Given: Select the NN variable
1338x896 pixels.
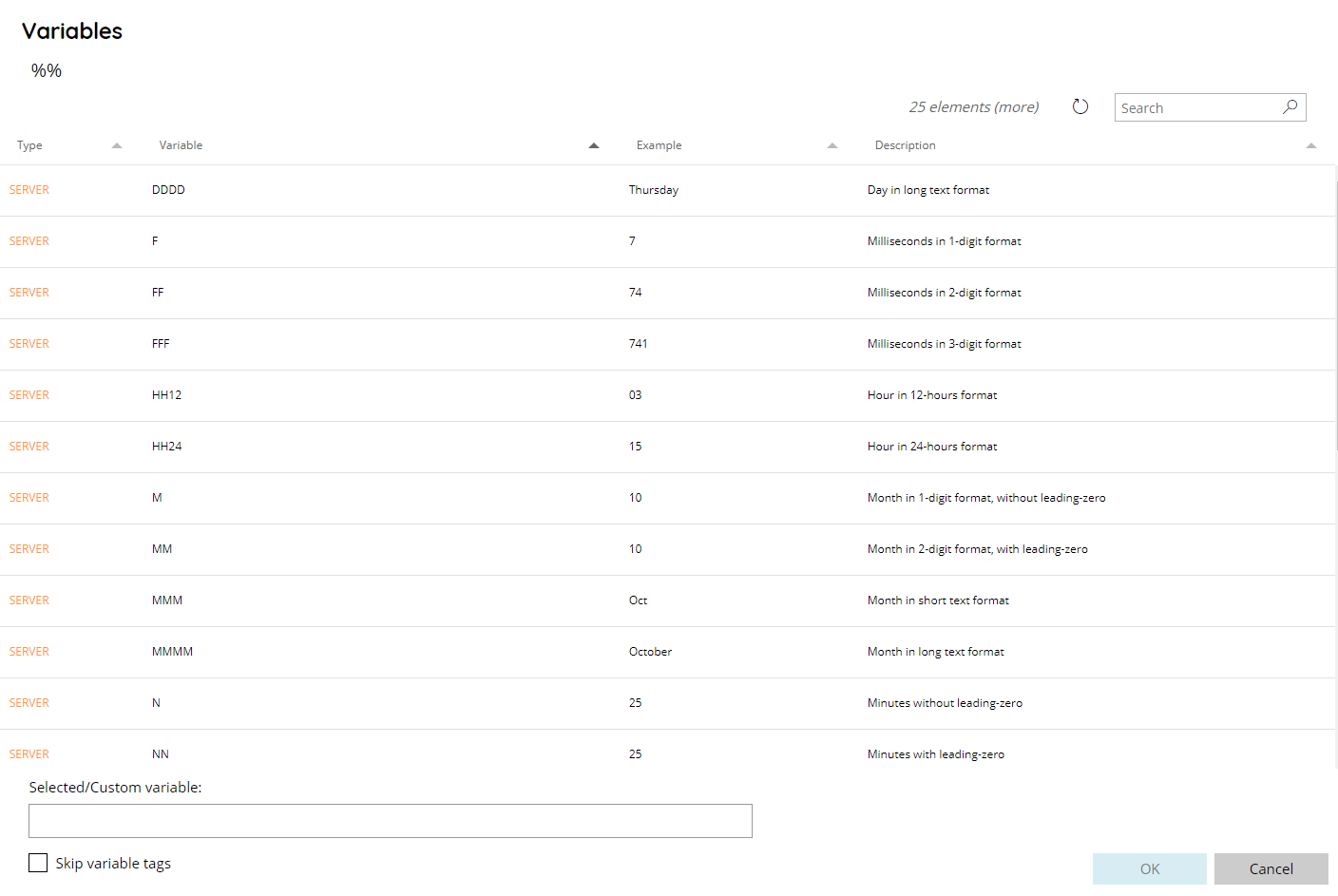Looking at the screenshot, I should pos(161,754).
